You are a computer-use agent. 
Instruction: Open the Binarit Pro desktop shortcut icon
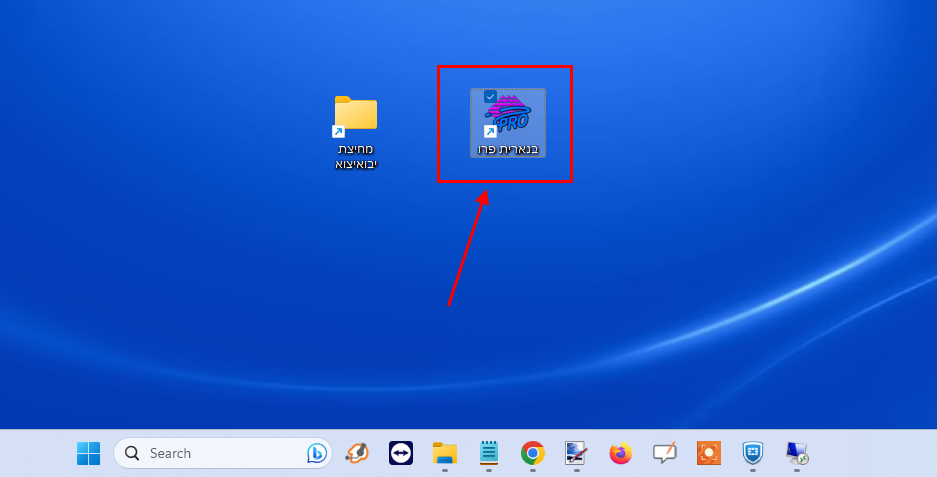[508, 116]
